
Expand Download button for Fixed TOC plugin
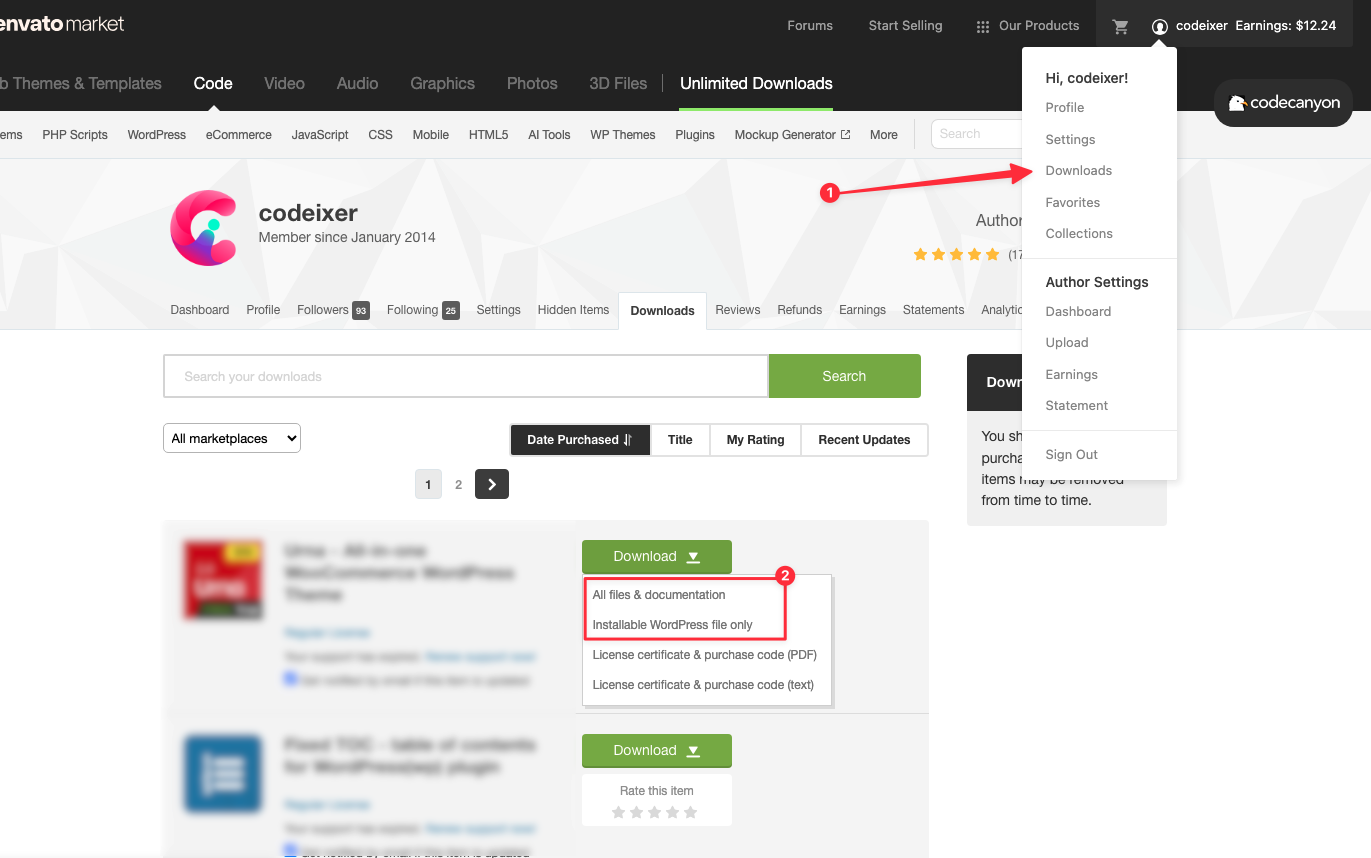click(x=657, y=751)
